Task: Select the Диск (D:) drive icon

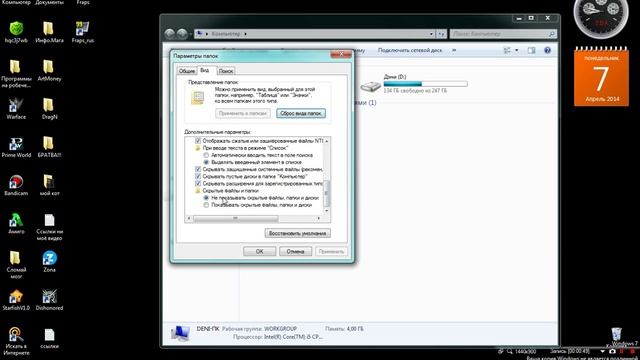Action: [x=371, y=86]
